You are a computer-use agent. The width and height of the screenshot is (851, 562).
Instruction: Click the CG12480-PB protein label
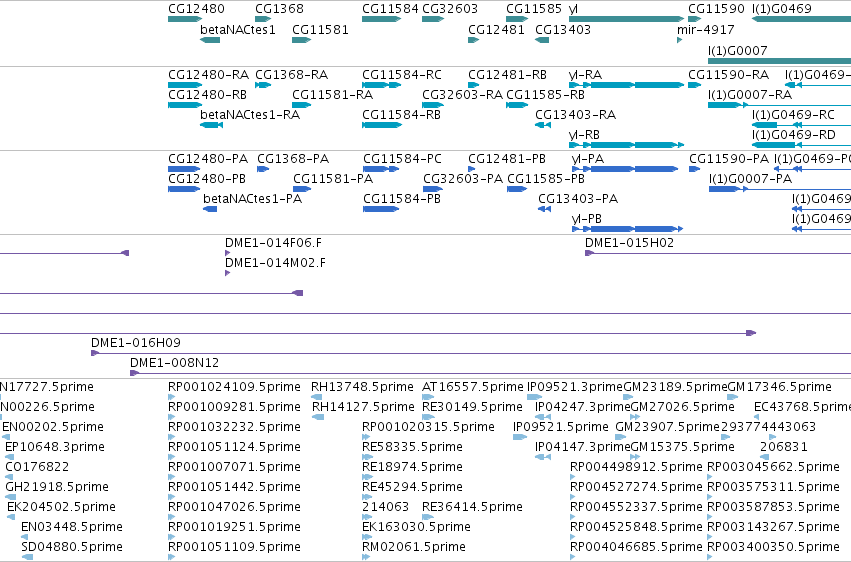[x=207, y=178]
